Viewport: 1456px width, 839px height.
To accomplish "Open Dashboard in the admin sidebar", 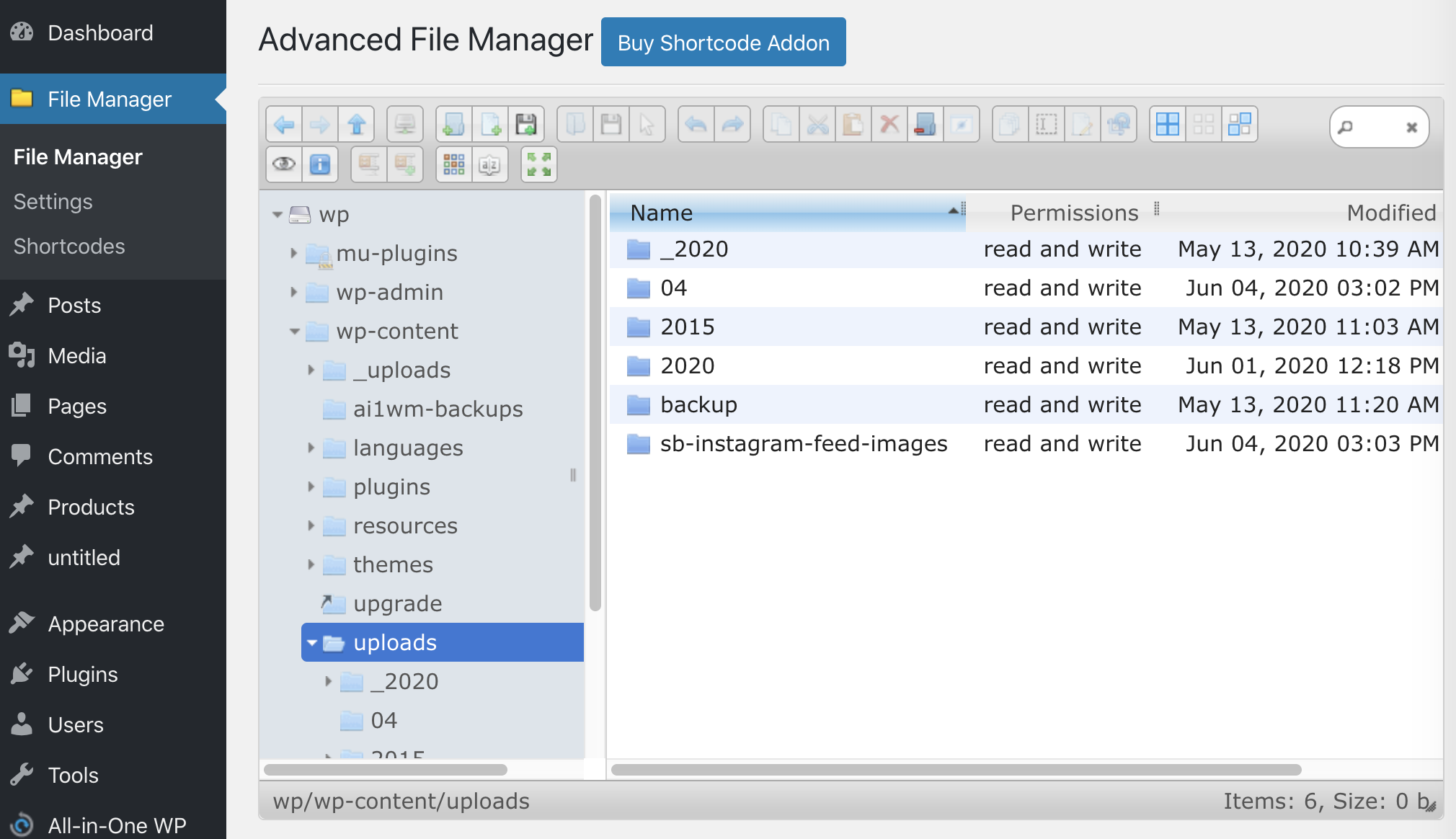I will pyautogui.click(x=113, y=33).
